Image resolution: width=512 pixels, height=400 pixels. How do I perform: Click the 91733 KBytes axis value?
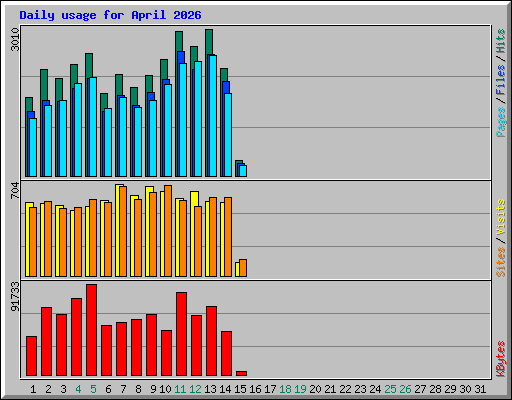[x=15, y=297]
